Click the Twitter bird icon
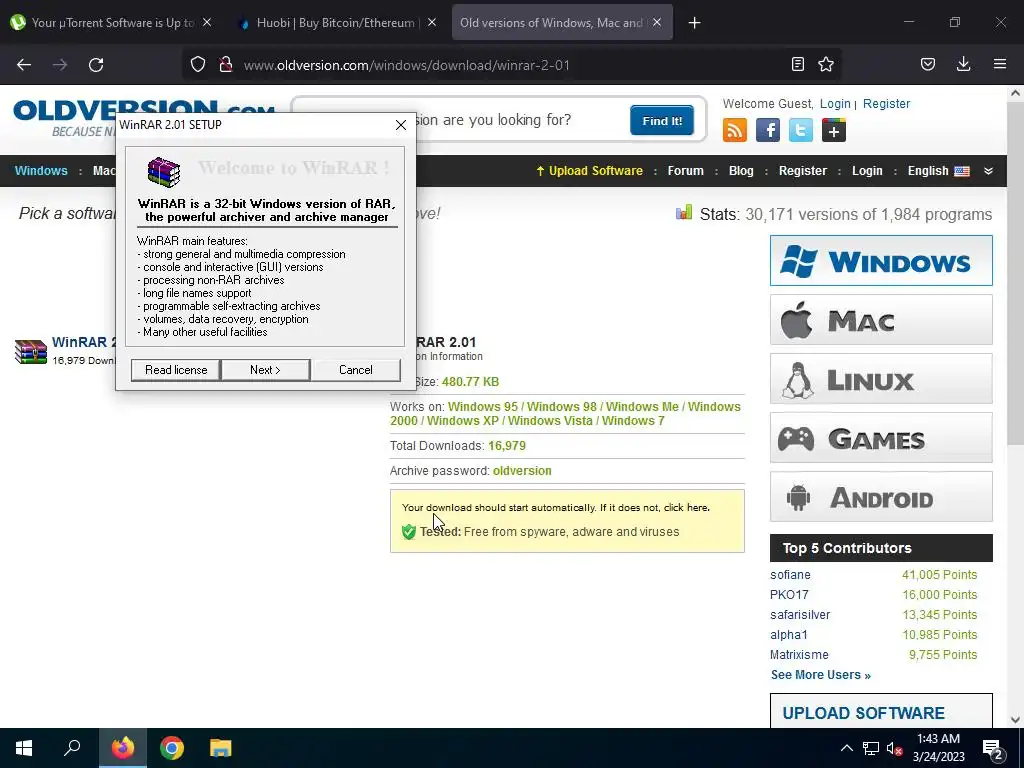1024x768 pixels. point(801,130)
